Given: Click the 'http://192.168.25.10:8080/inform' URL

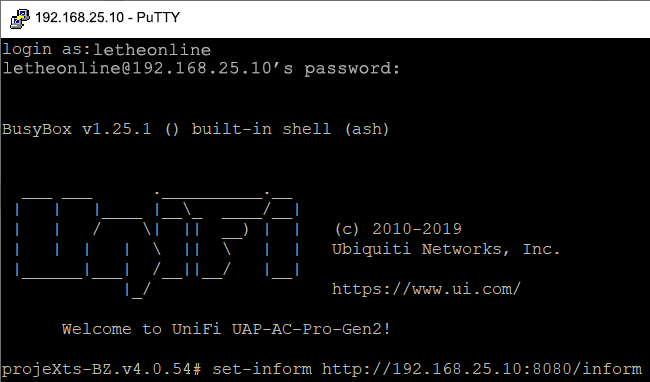Looking at the screenshot, I should 482,369.
